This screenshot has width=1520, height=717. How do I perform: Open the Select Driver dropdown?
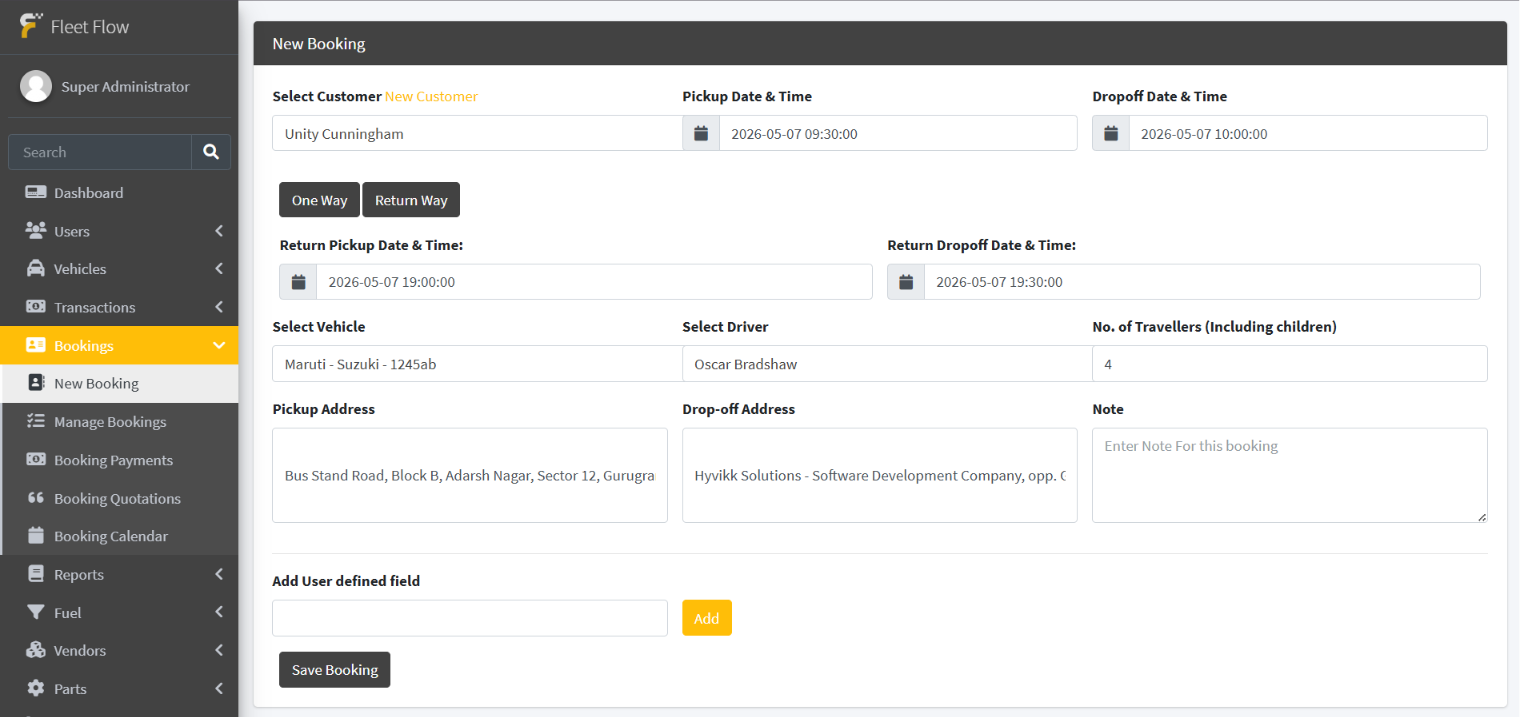887,364
